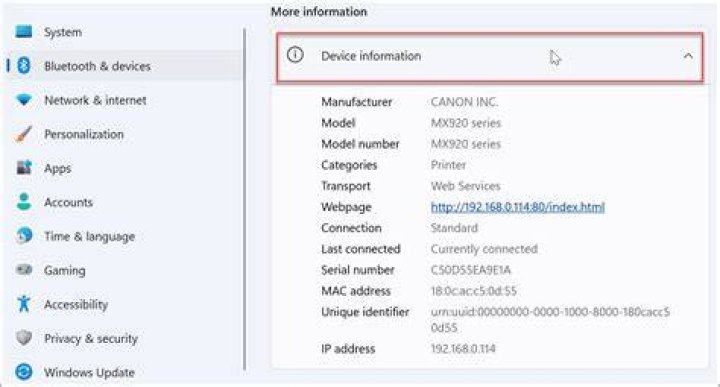720x387 pixels.
Task: Click the Bluetooth icon in sidebar
Action: 24,66
